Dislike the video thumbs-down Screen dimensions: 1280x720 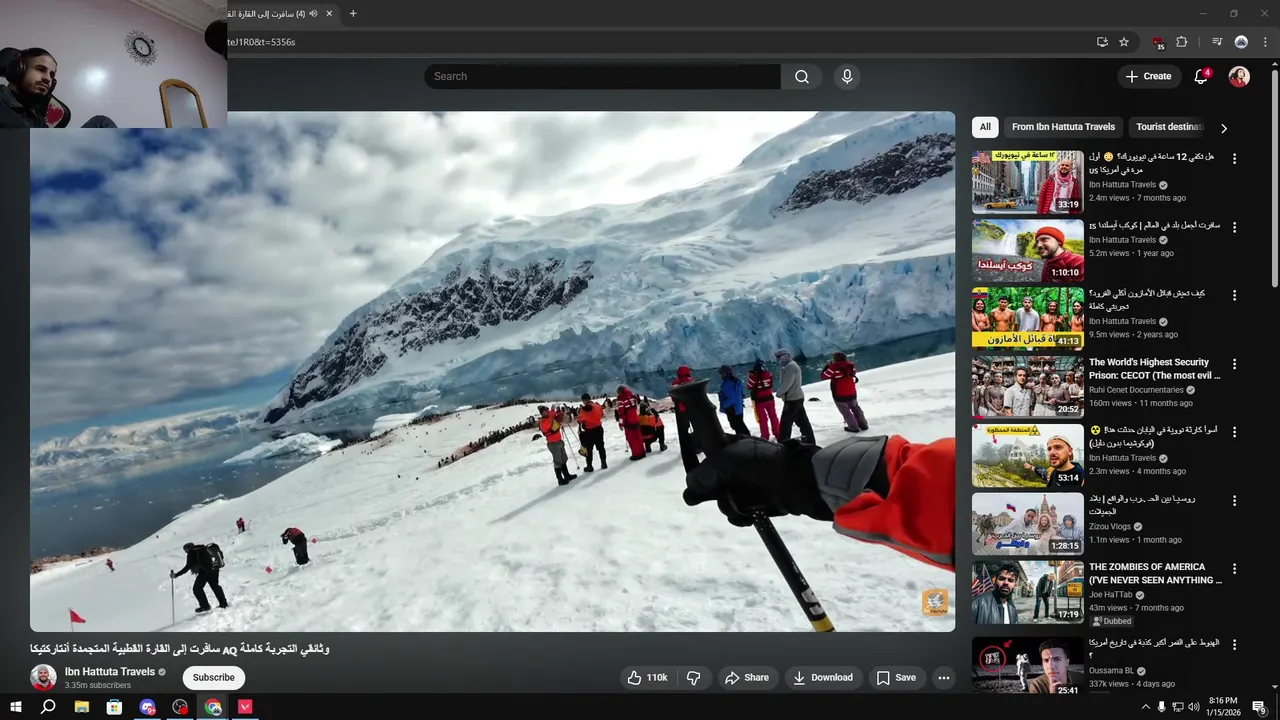[694, 678]
